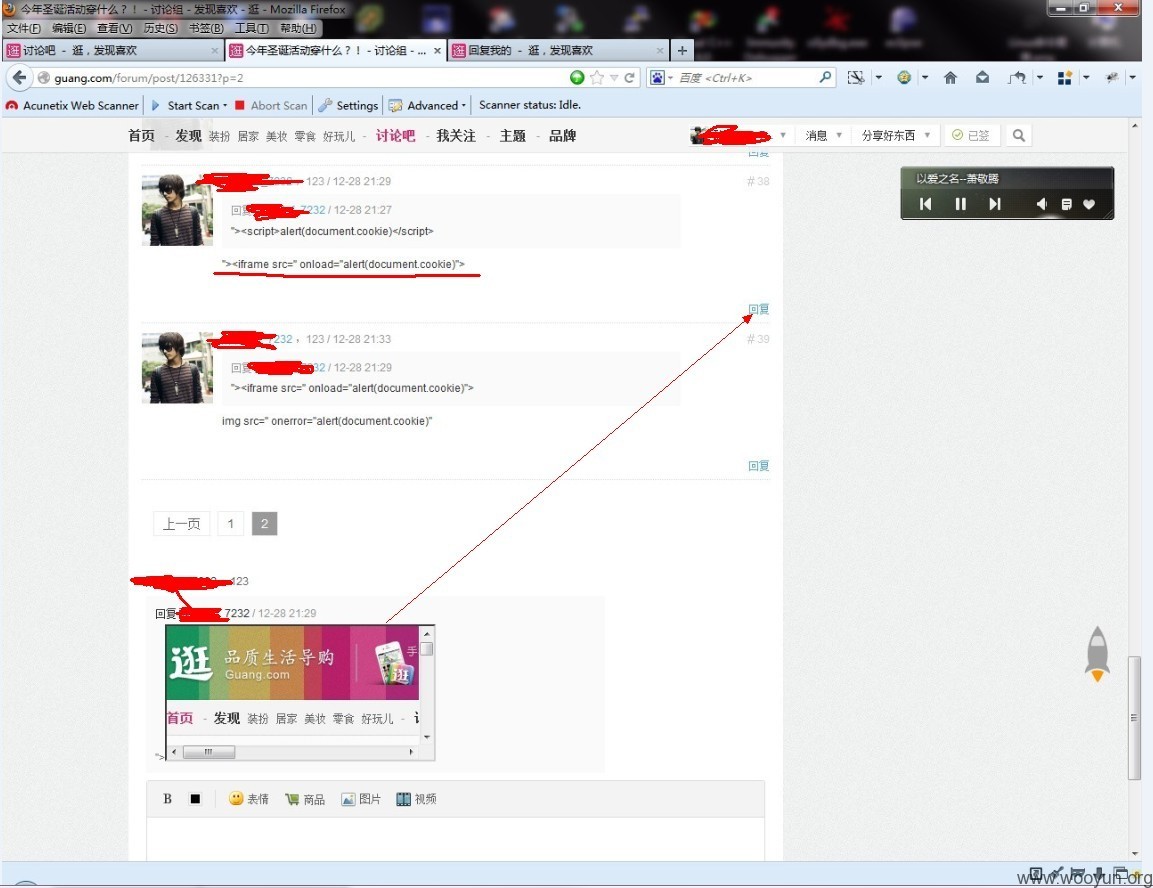Open 讨论吧 in site navigation
This screenshot has width=1153, height=888.
coord(396,135)
